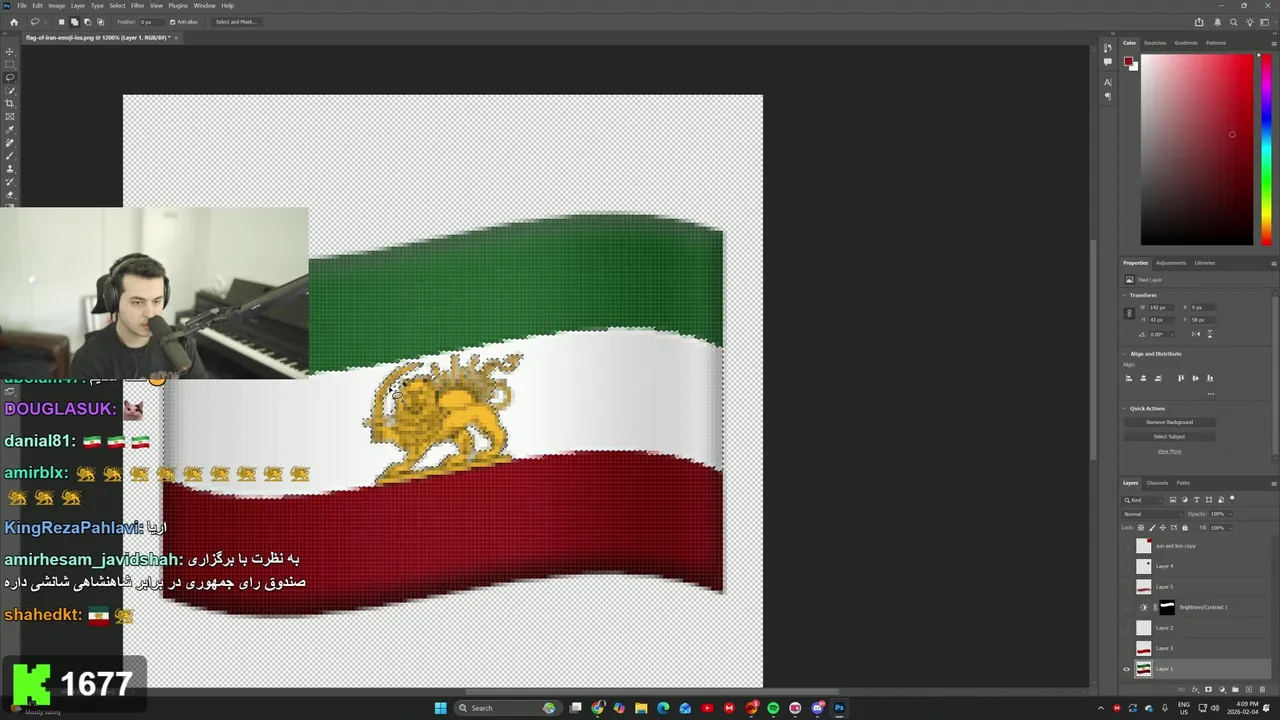Collapse the Align and Distribute section
The image size is (1280, 720).
pyautogui.click(x=1125, y=354)
